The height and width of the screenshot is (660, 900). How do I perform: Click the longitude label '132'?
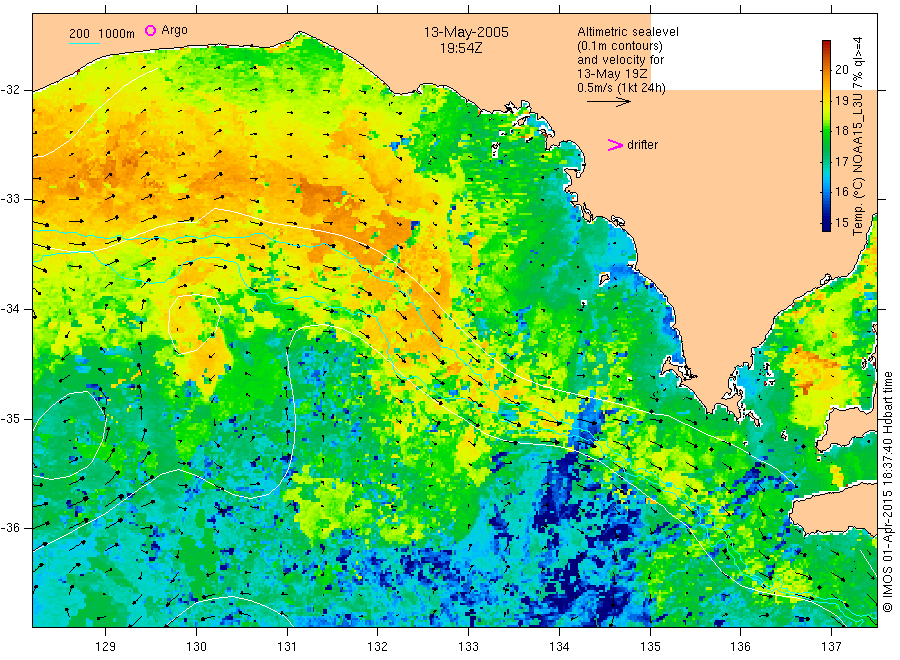pos(378,647)
